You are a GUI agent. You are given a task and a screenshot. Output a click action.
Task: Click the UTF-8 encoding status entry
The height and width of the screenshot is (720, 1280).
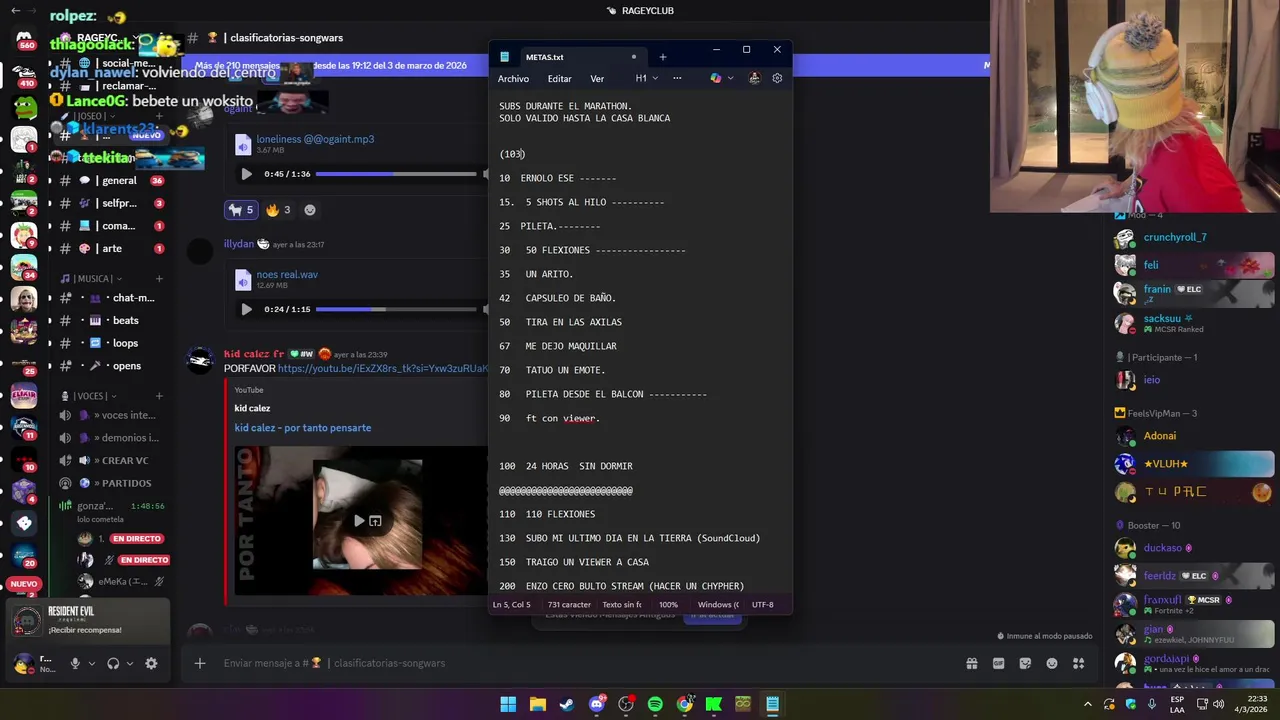click(x=763, y=605)
